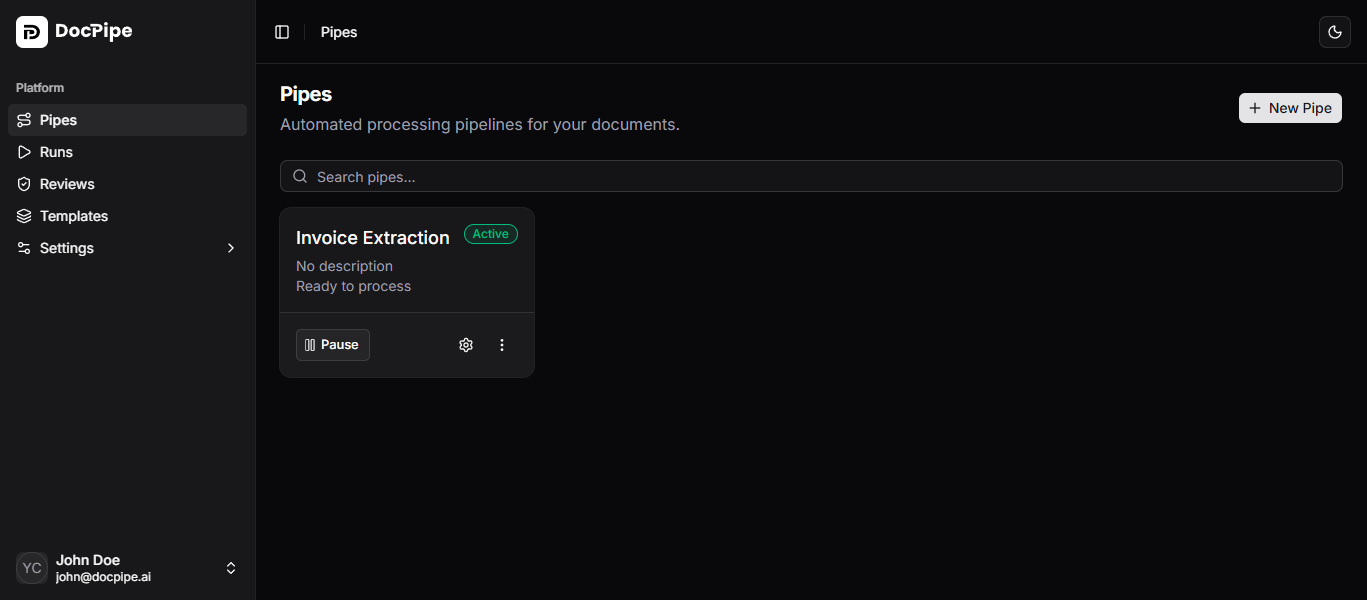Open the Invoice Extraction pipe title
Viewport: 1367px width, 600px height.
point(372,237)
